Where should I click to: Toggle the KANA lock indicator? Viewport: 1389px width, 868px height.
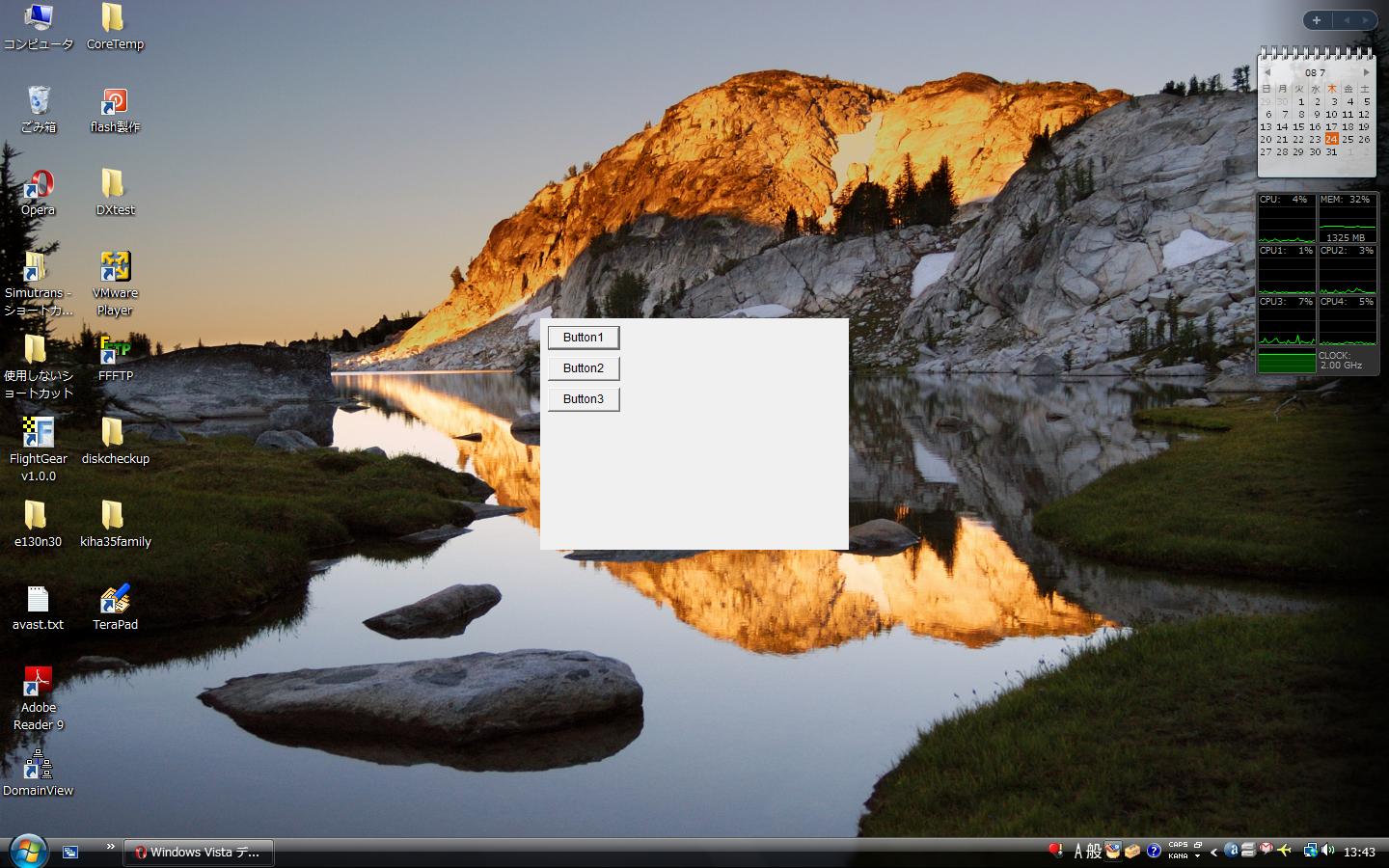1178,856
